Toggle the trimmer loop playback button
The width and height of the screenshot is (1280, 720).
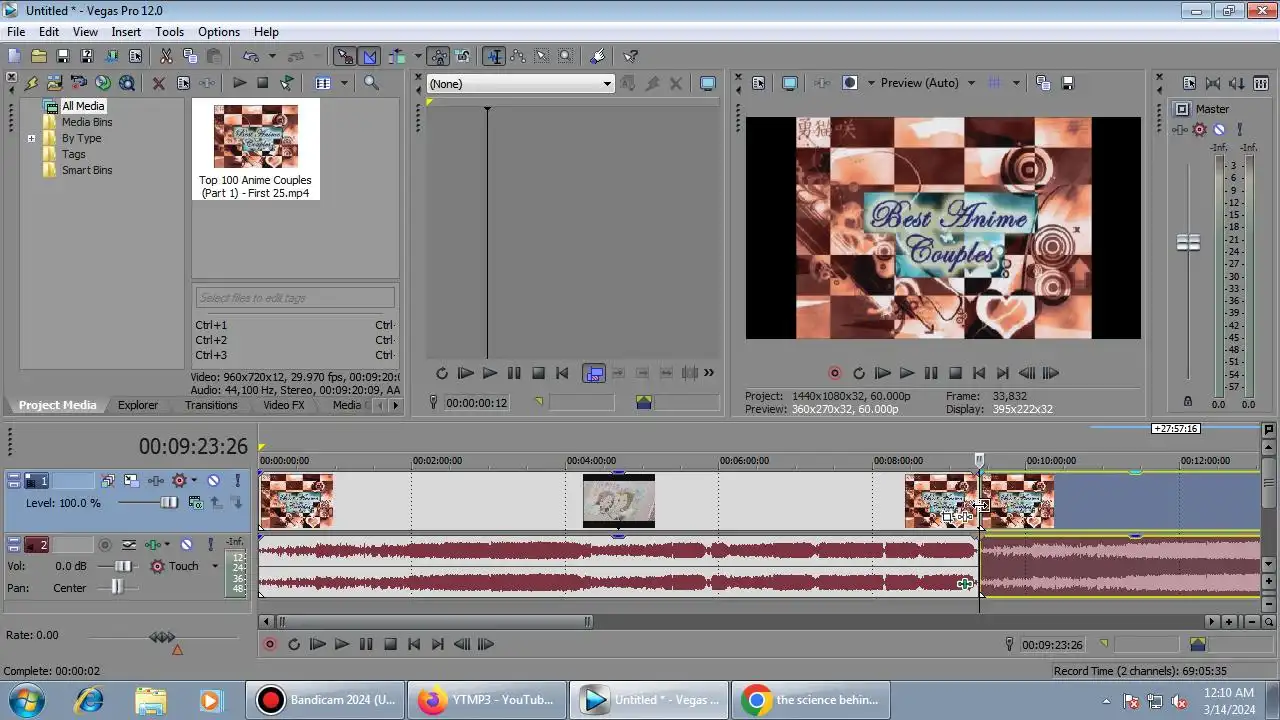click(x=442, y=373)
